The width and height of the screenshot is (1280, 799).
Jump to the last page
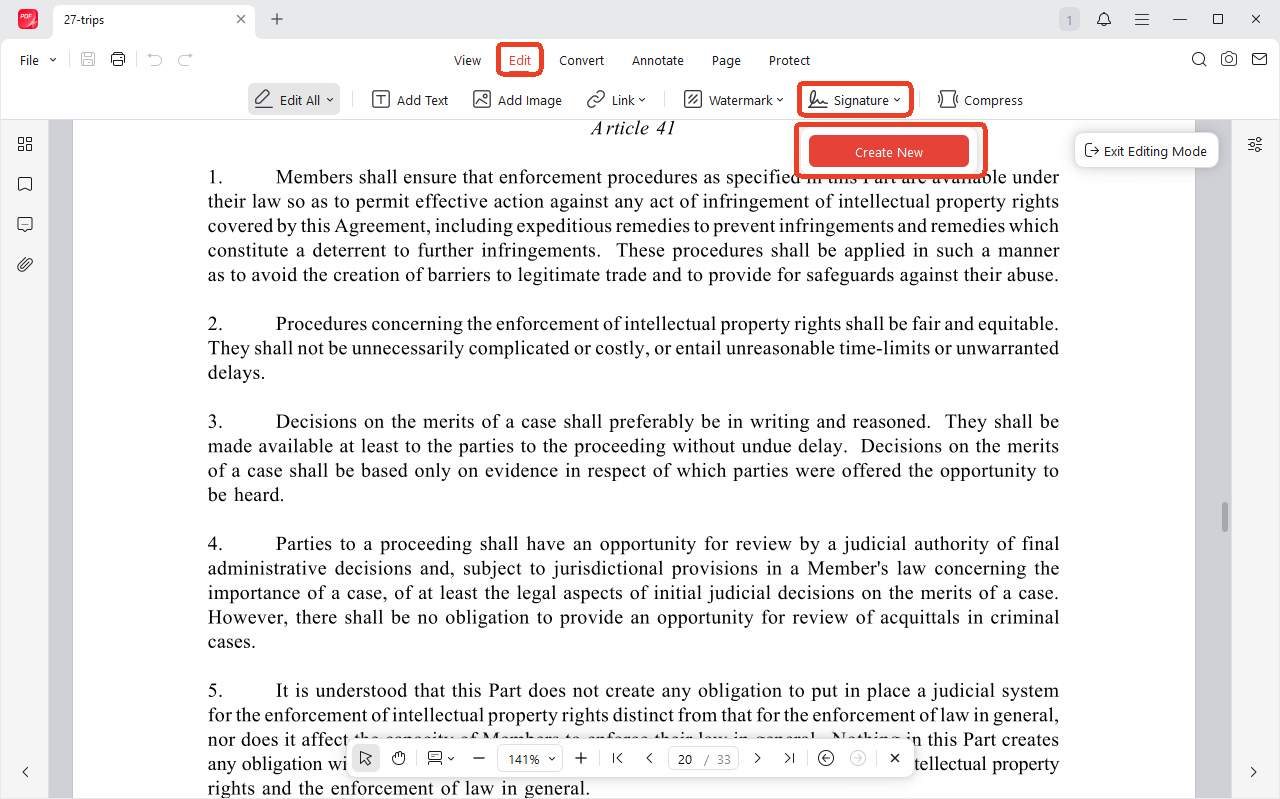click(789, 758)
